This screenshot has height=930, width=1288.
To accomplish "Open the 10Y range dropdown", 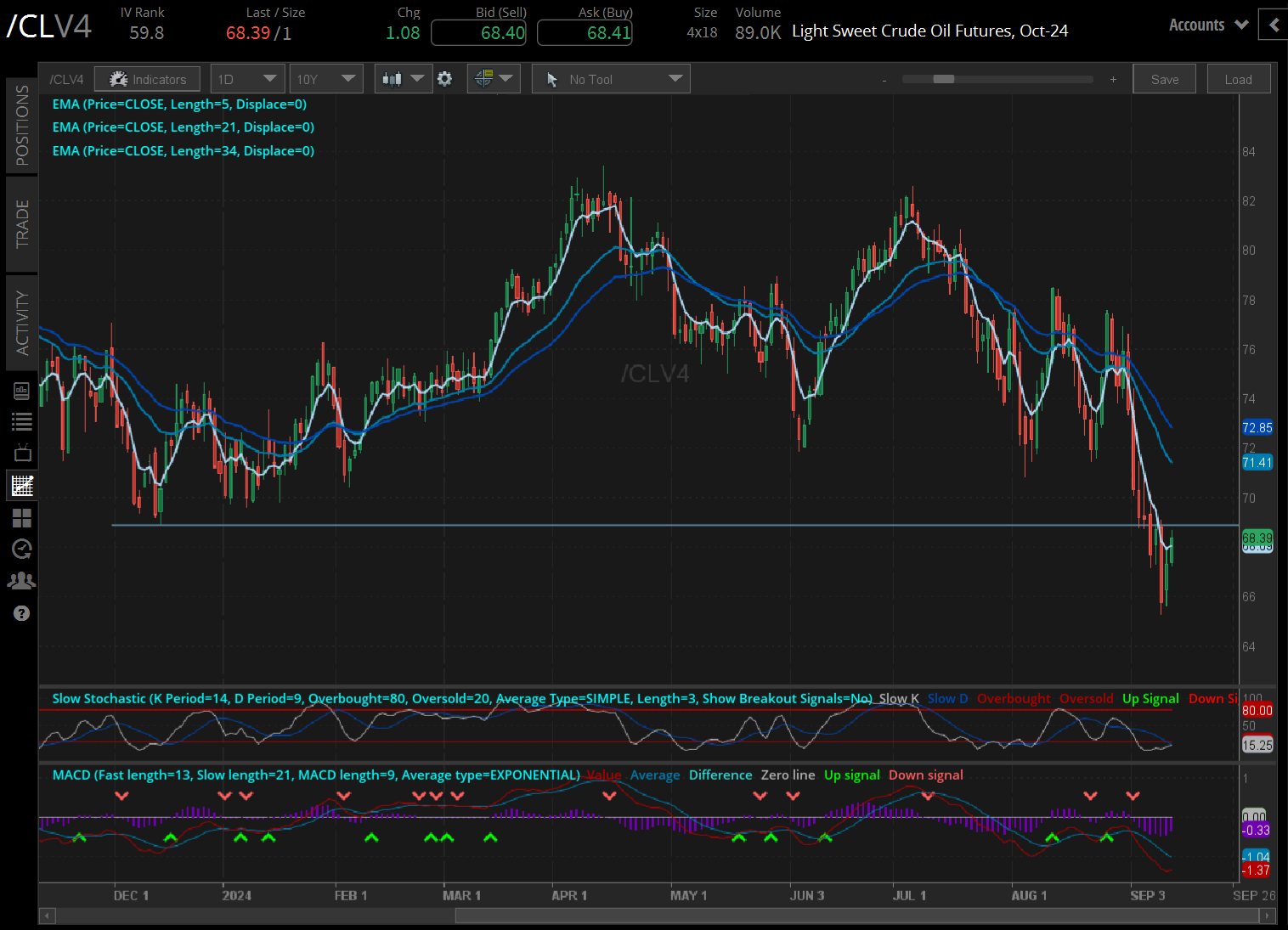I will pyautogui.click(x=325, y=79).
